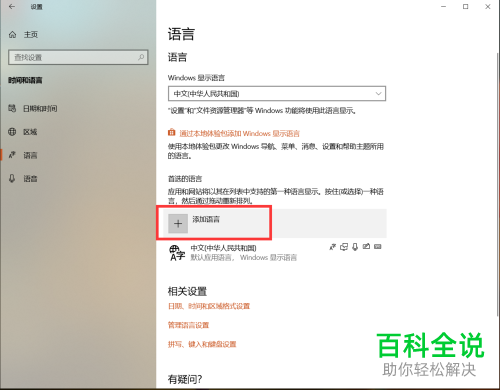Open the 主页 home icon
Screen dimensions: 500x390
[x=13, y=34]
